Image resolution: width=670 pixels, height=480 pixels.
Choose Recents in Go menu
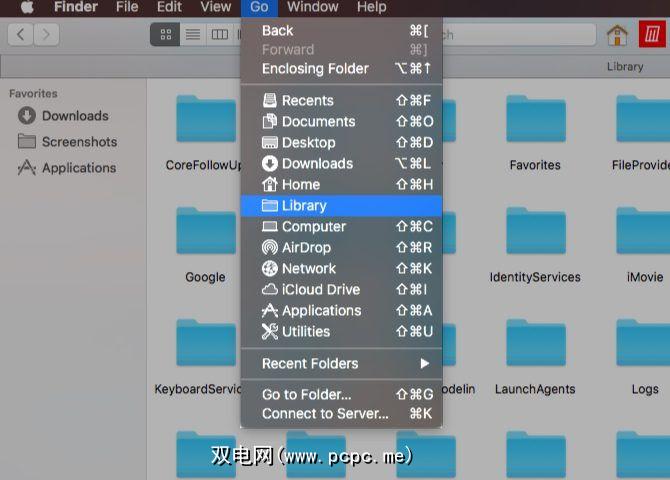[341, 100]
